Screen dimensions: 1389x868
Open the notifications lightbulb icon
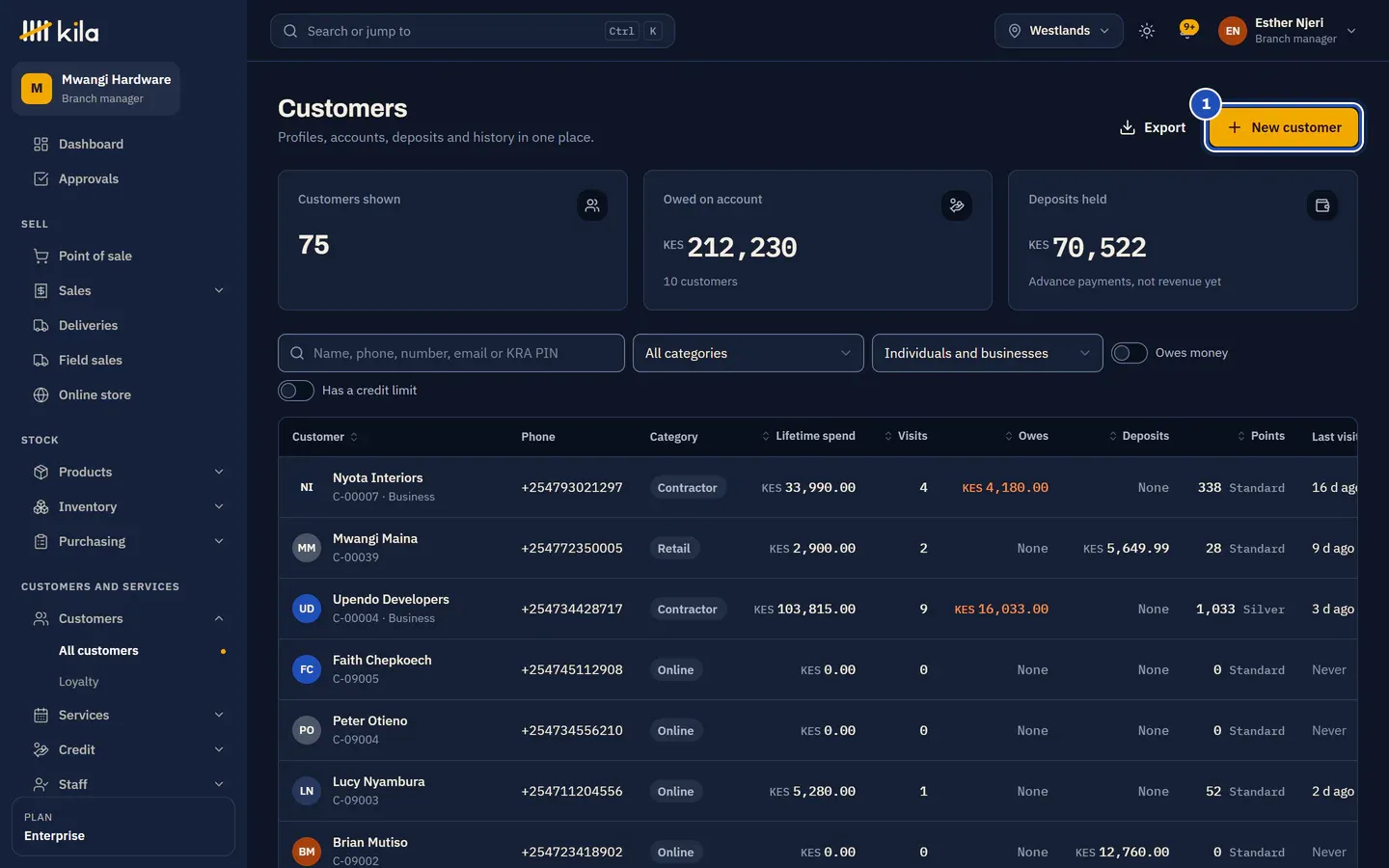point(1188,30)
